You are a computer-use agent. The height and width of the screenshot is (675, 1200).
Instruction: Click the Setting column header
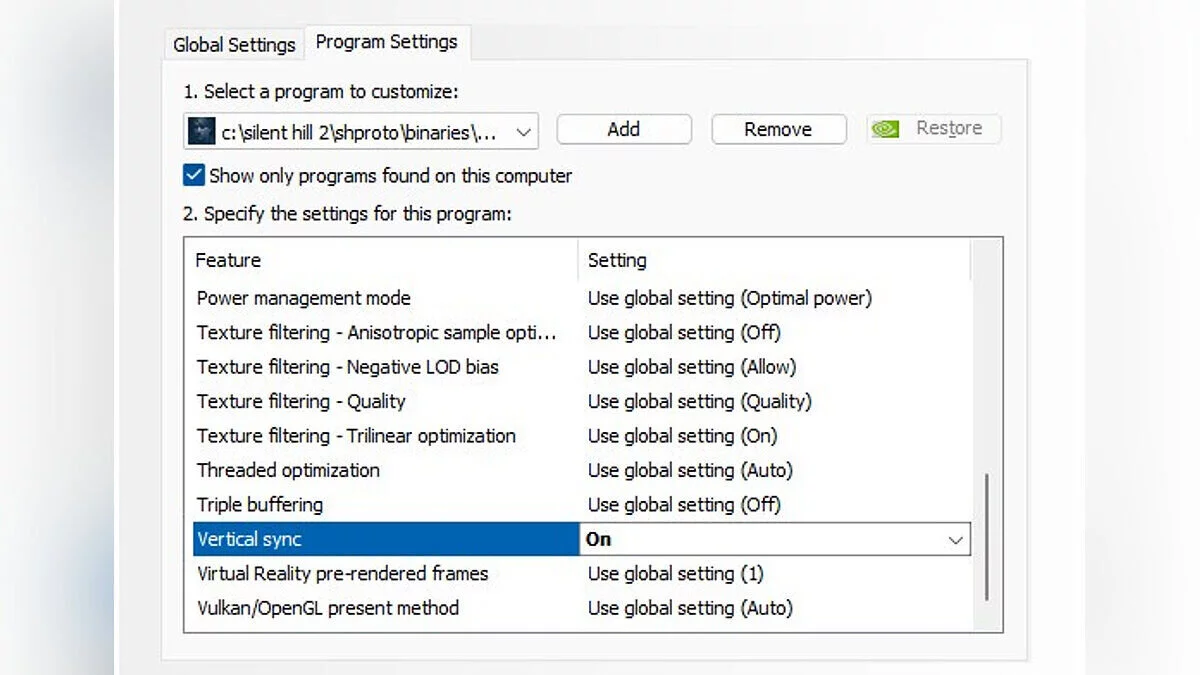pyautogui.click(x=617, y=260)
